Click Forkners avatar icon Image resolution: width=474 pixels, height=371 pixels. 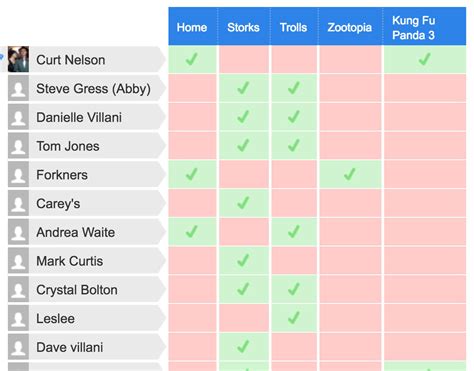[x=18, y=174]
